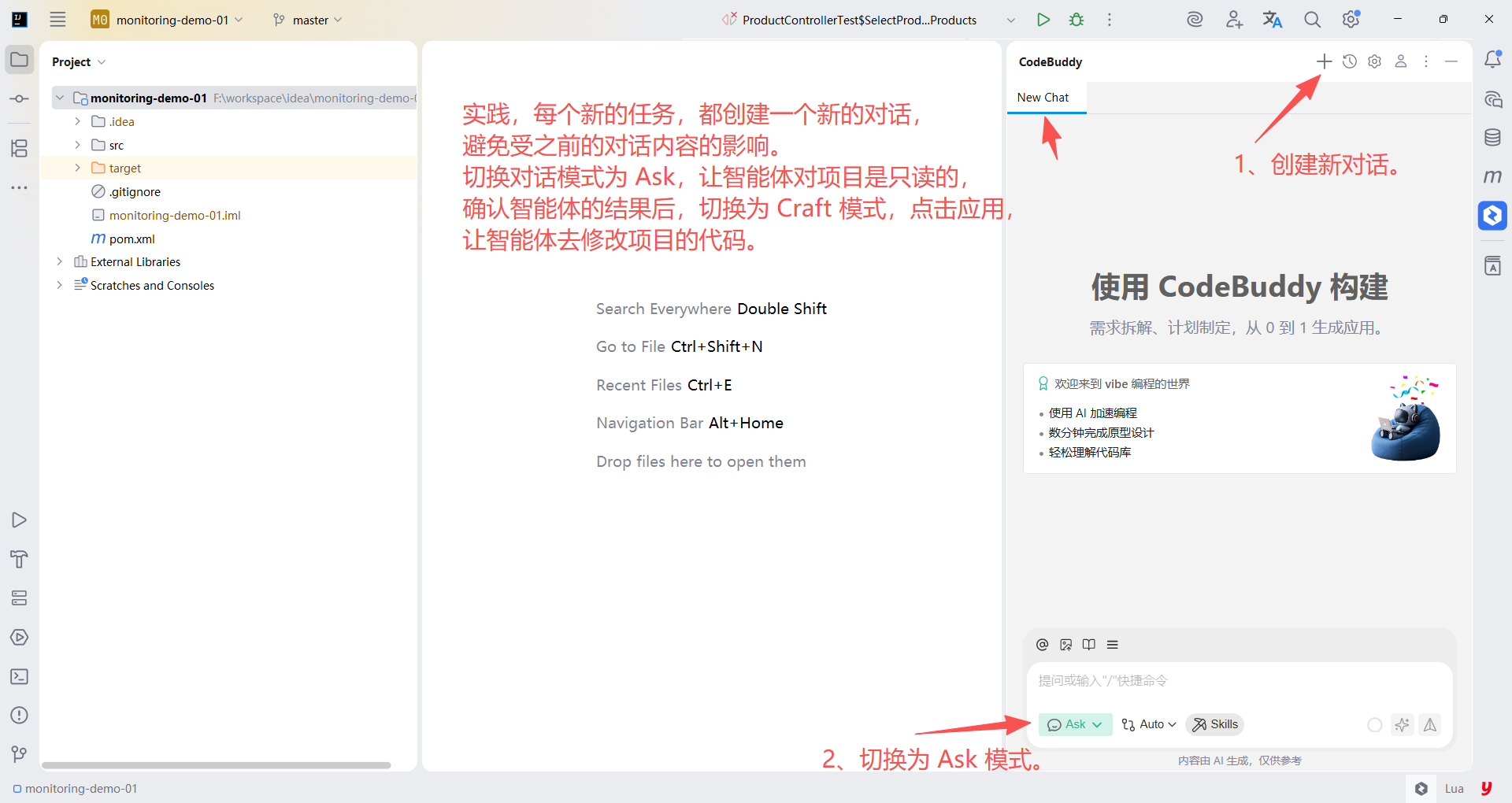Open the master branch dropdown

(307, 20)
